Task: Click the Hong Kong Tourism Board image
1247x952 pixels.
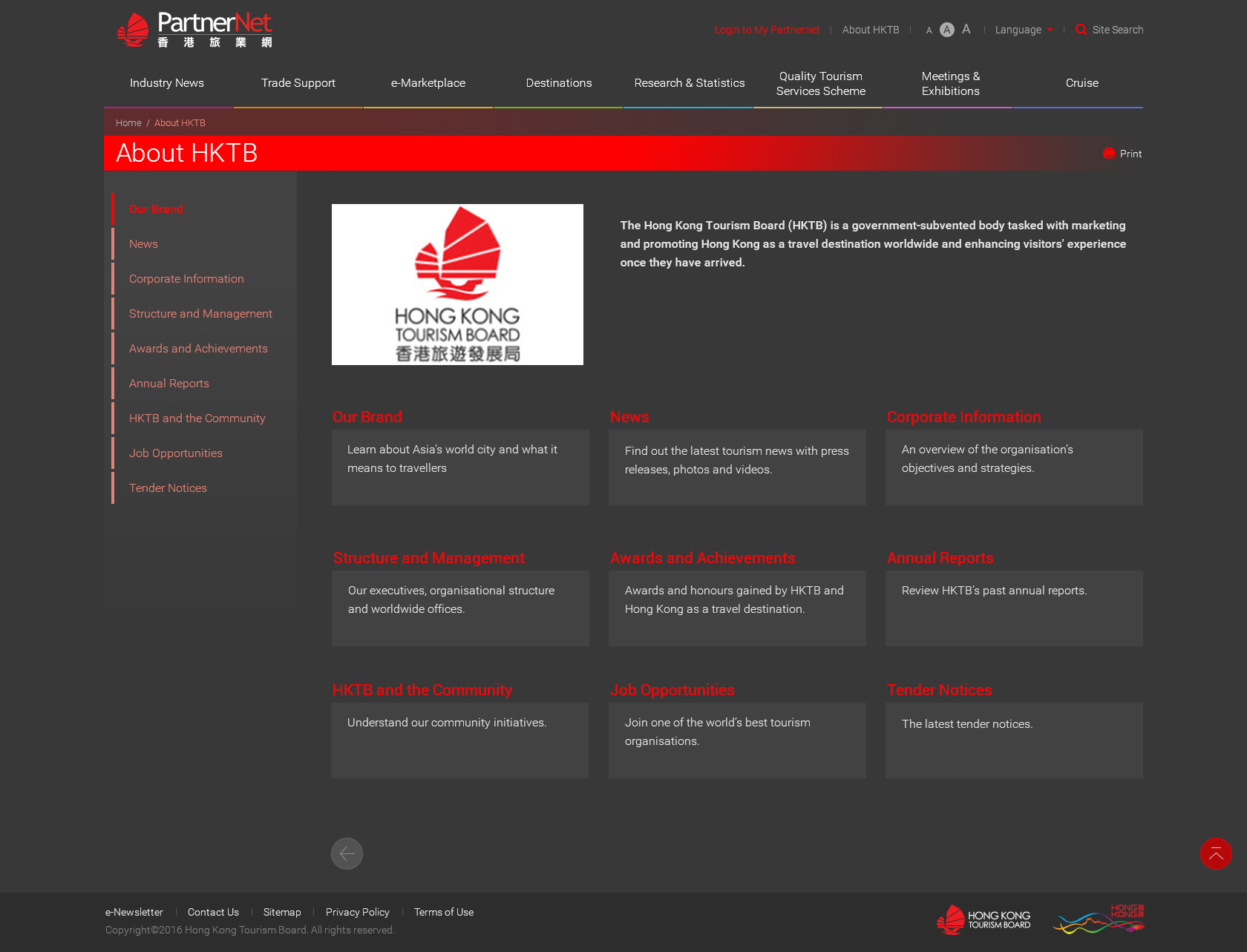Action: [x=457, y=284]
